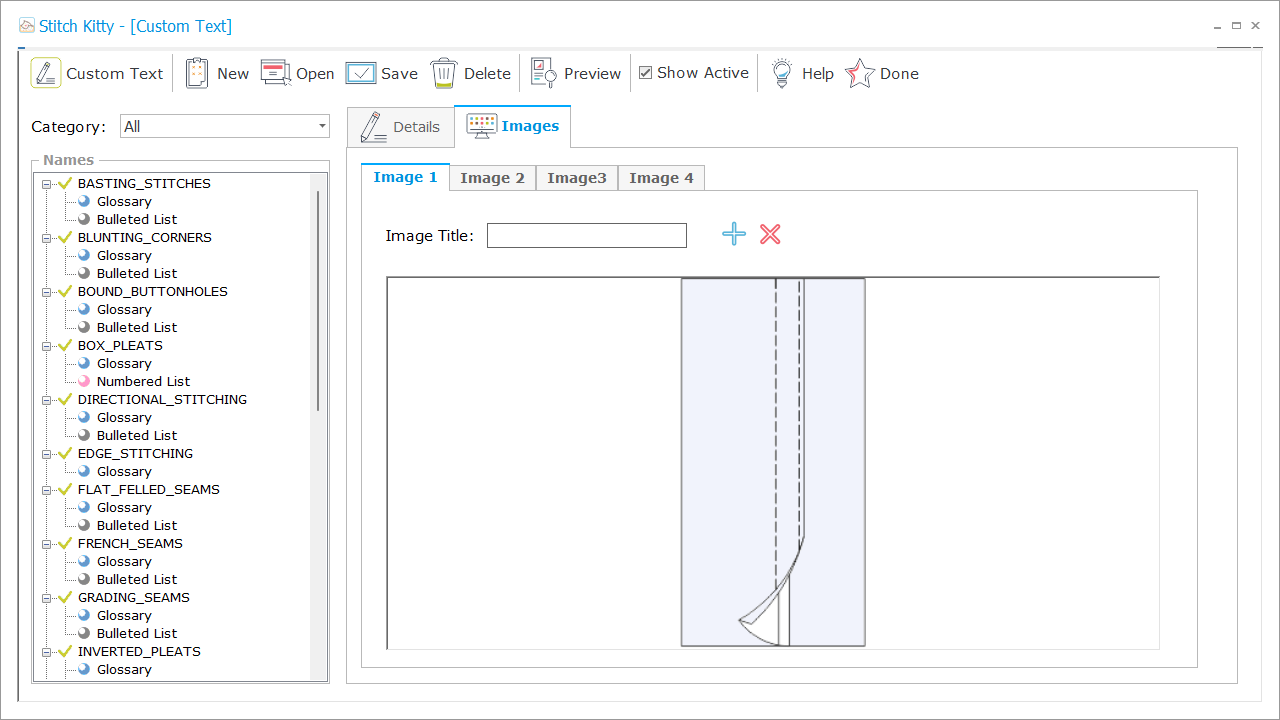This screenshot has width=1280, height=720.
Task: Click the Names list vertical scrollbar
Action: [319, 300]
